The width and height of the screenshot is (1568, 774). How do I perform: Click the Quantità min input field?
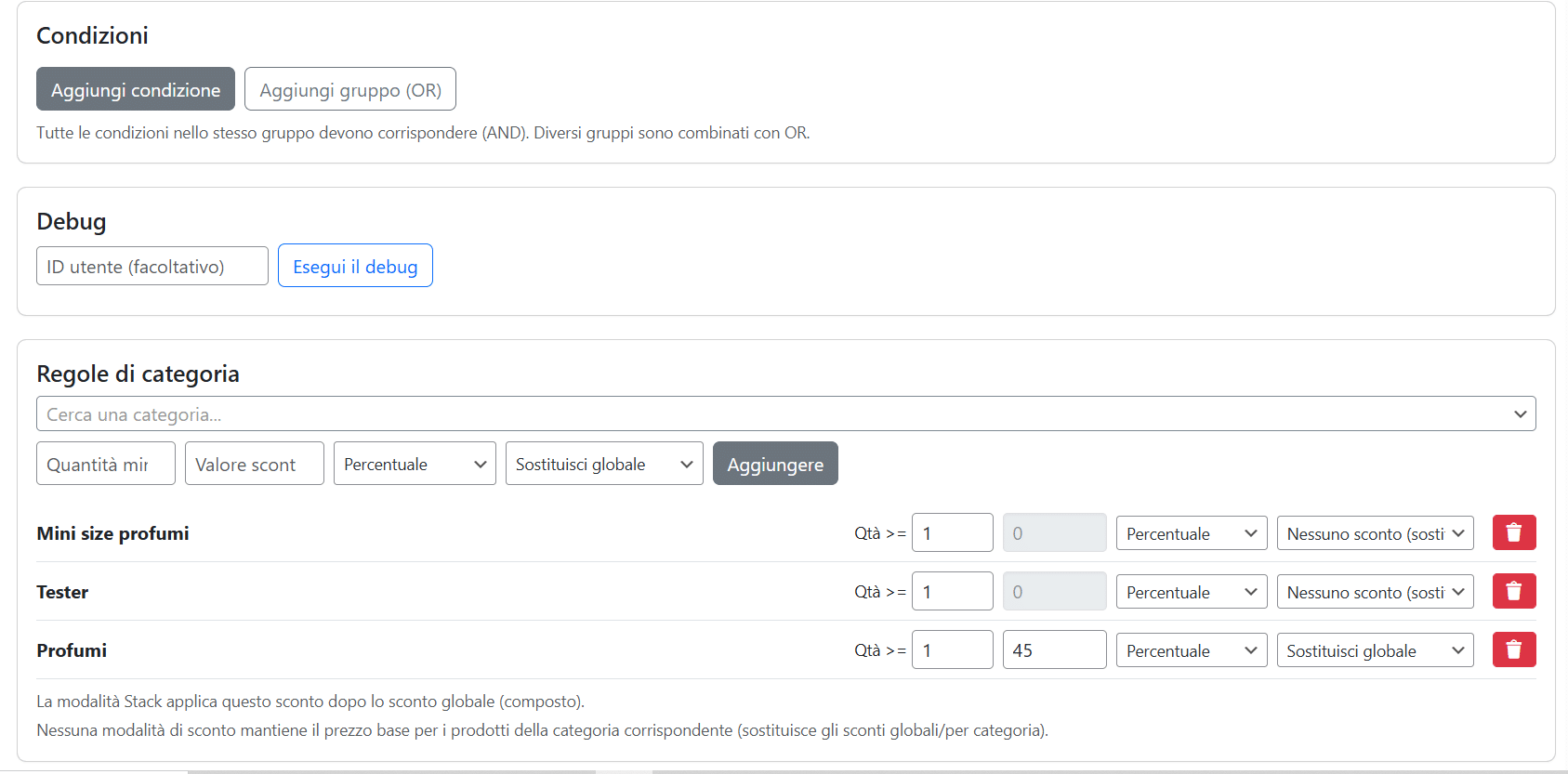pyautogui.click(x=106, y=464)
